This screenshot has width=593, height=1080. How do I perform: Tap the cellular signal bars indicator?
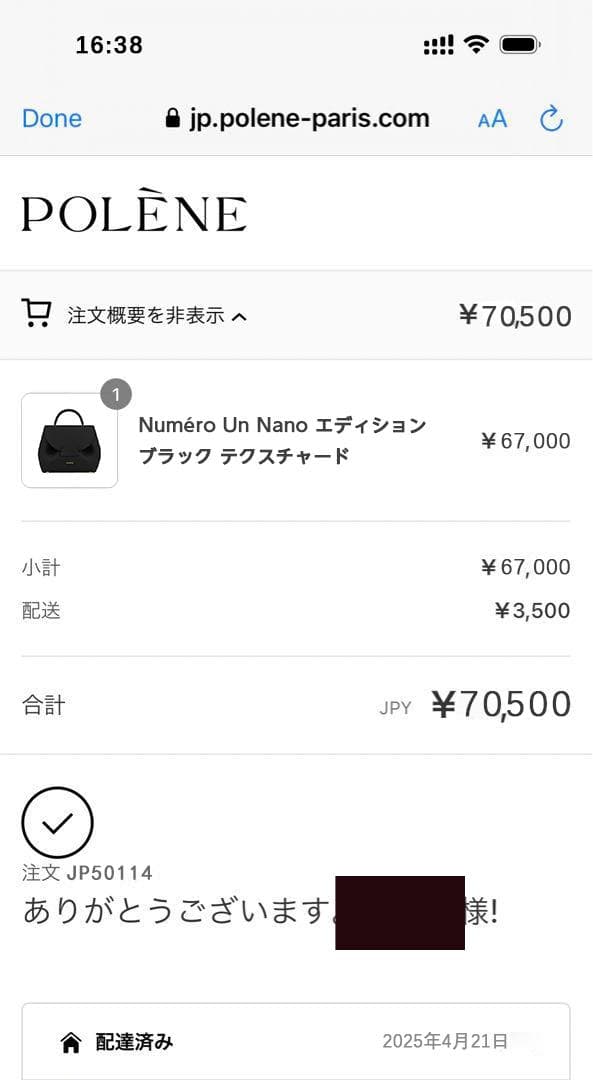[x=437, y=44]
